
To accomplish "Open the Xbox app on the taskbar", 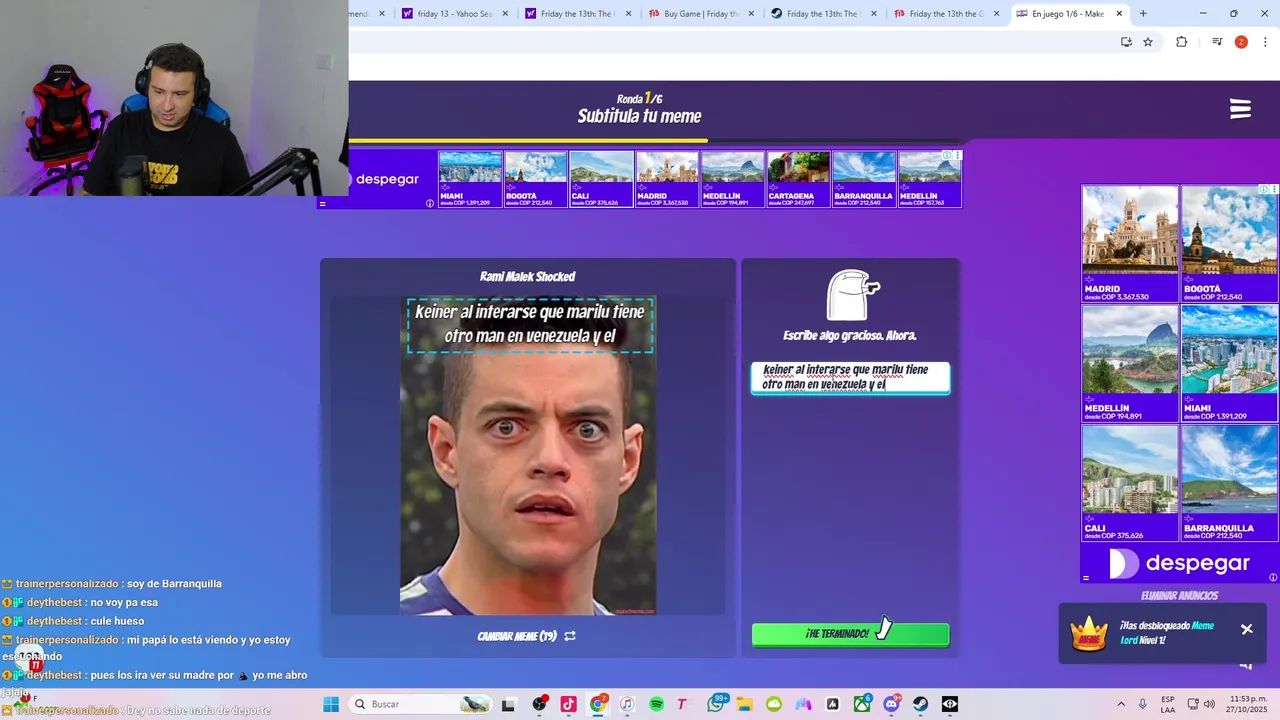I will click(862, 704).
